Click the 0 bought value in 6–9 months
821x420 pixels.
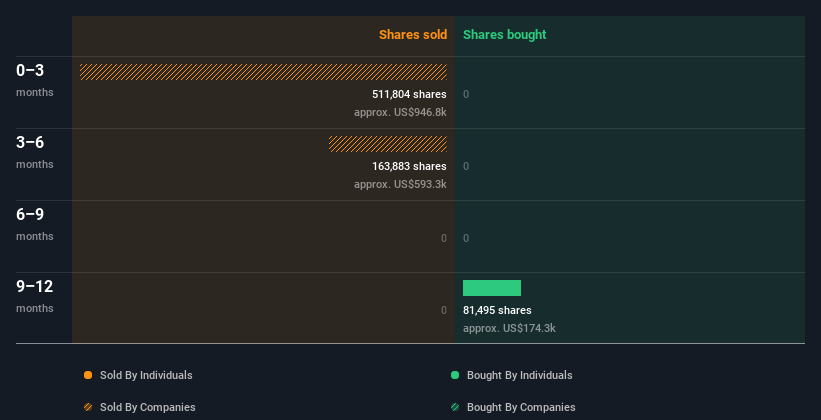466,238
